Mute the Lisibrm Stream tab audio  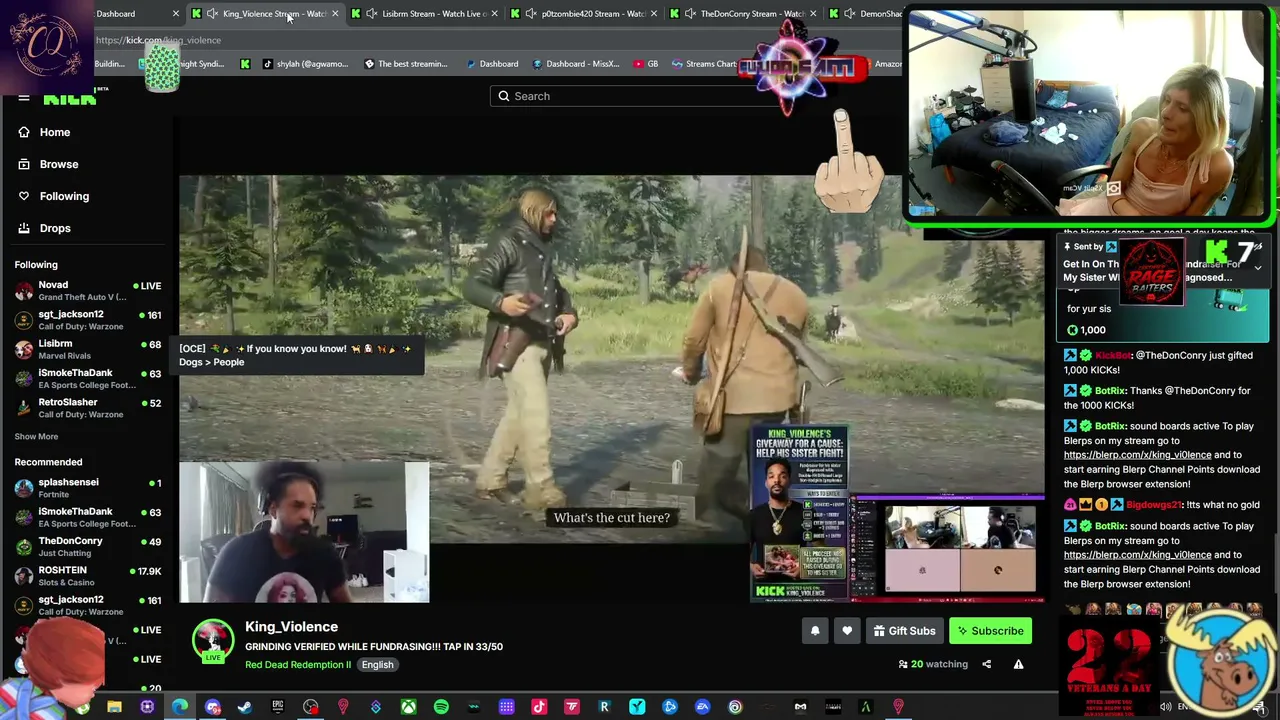pos(372,14)
